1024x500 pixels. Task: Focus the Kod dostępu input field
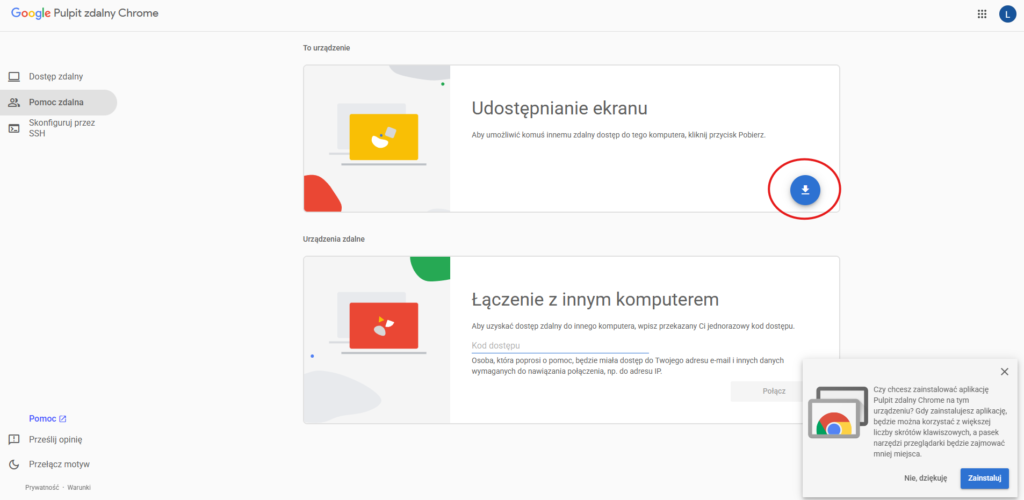pyautogui.click(x=560, y=345)
